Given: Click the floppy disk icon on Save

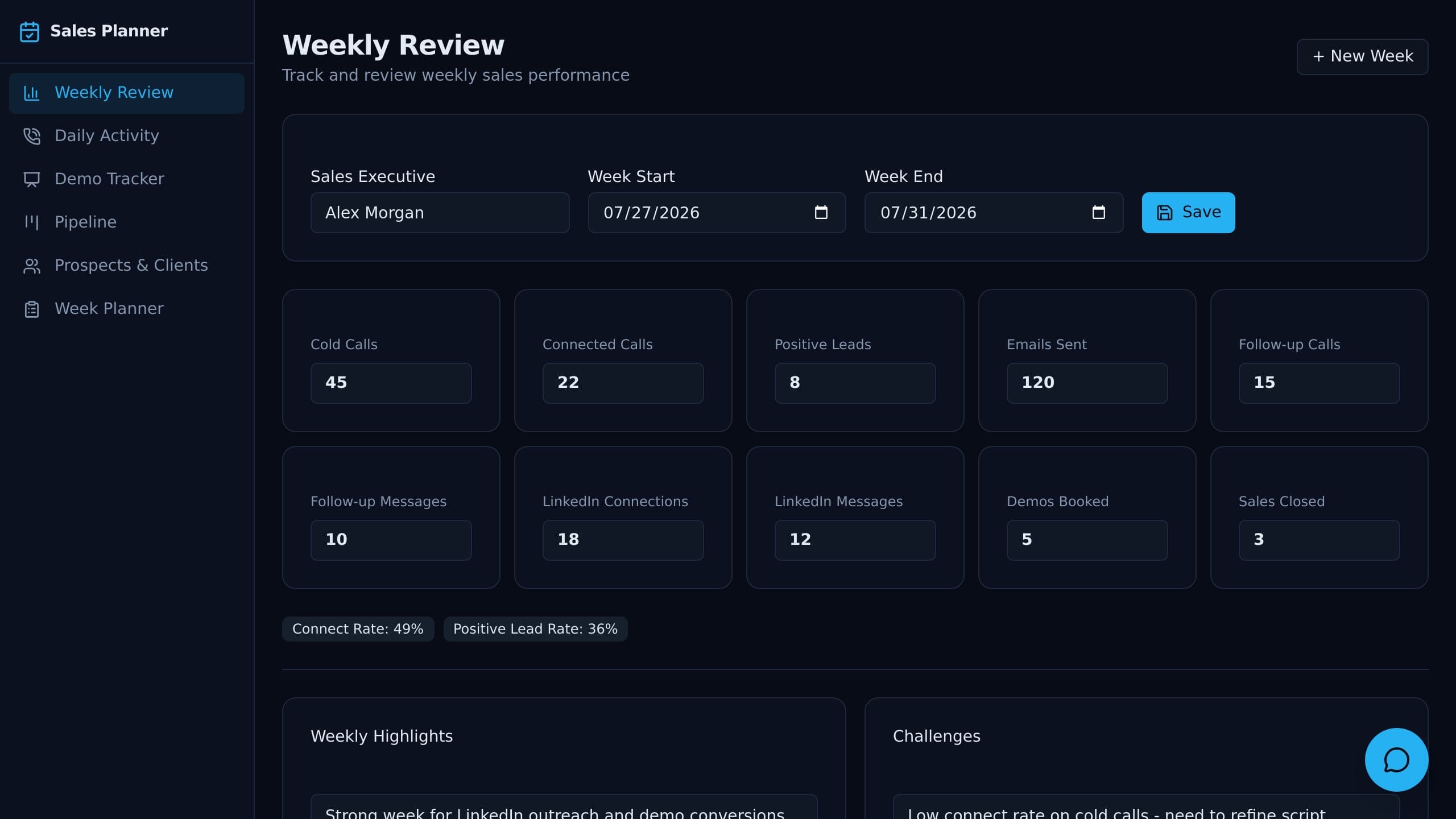Looking at the screenshot, I should pos(1164,213).
